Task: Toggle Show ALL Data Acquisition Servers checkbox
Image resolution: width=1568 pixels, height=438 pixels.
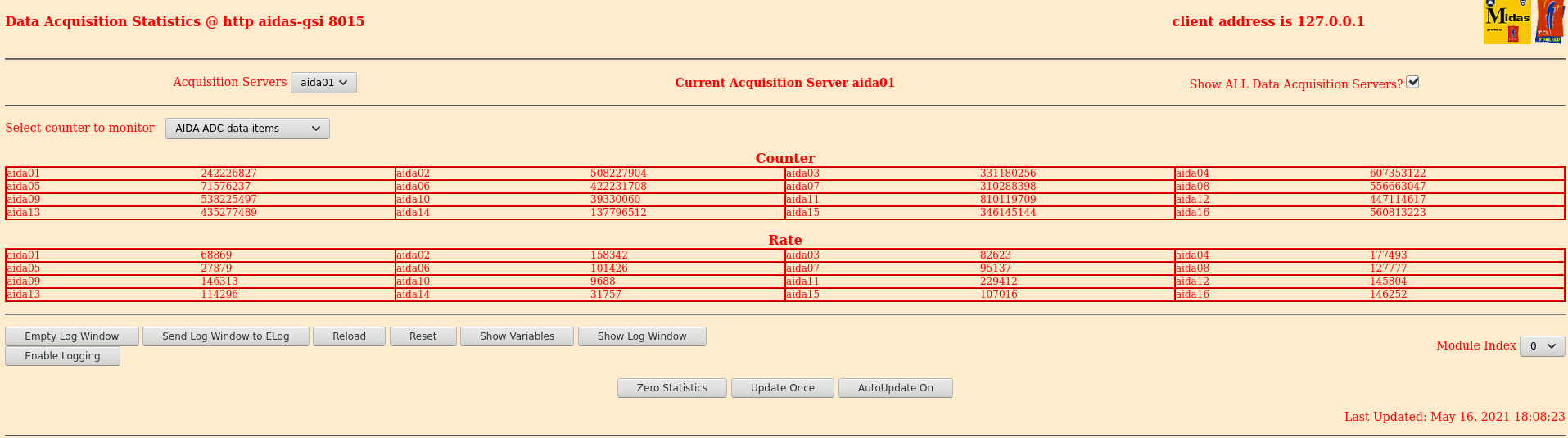Action: [1412, 82]
